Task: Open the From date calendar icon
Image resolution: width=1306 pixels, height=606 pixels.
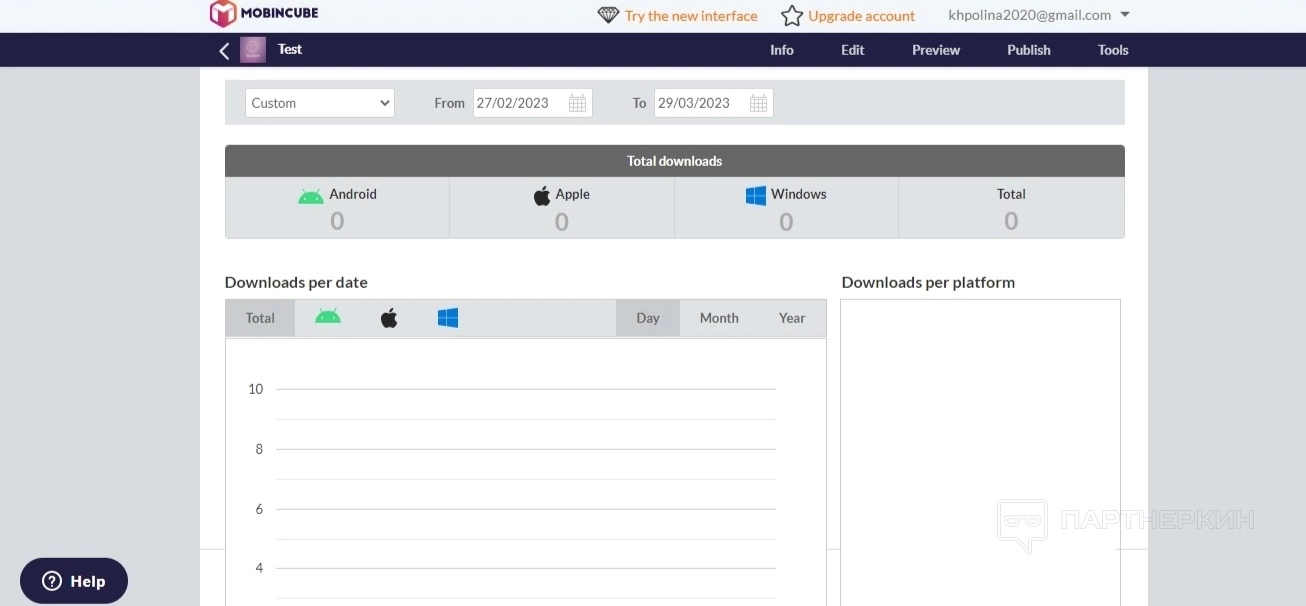Action: (577, 103)
